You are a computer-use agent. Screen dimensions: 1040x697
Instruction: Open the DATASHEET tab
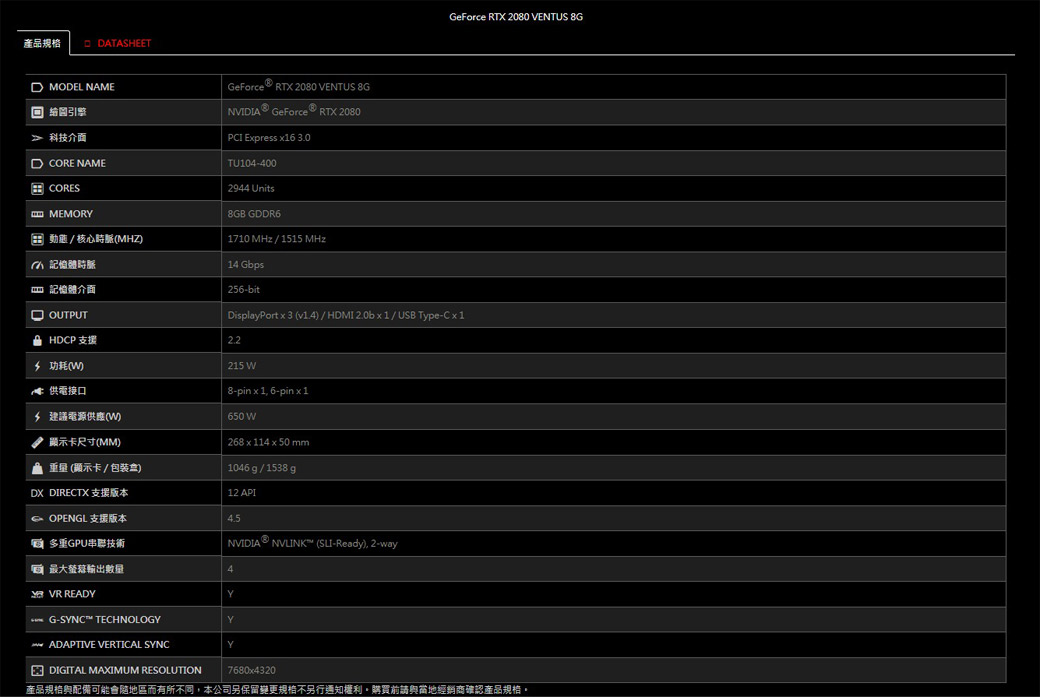point(124,43)
